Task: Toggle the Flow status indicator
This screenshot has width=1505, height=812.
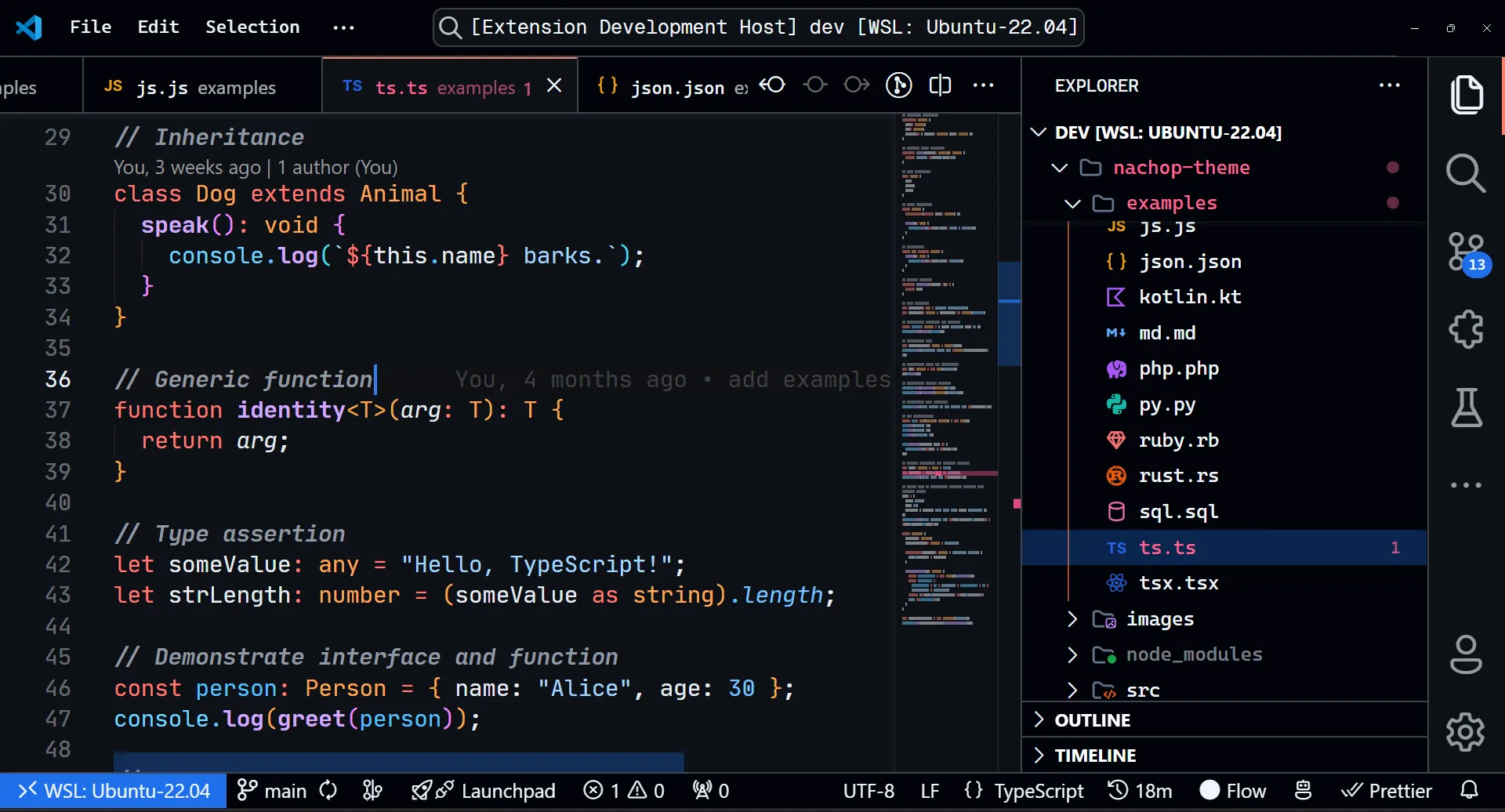Action: pyautogui.click(x=1233, y=791)
